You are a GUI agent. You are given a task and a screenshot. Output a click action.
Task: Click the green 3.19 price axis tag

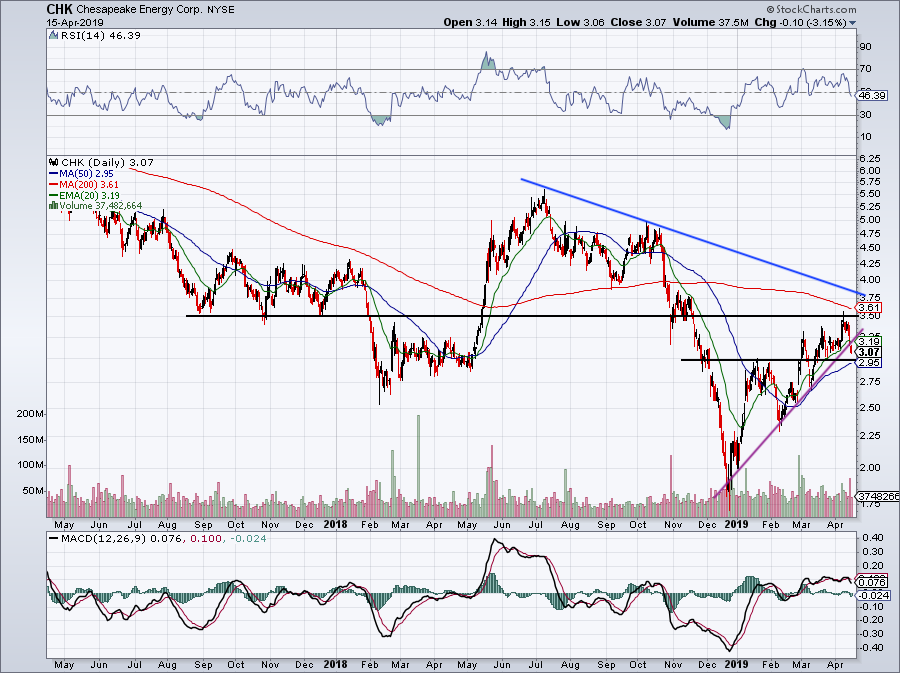[x=869, y=341]
